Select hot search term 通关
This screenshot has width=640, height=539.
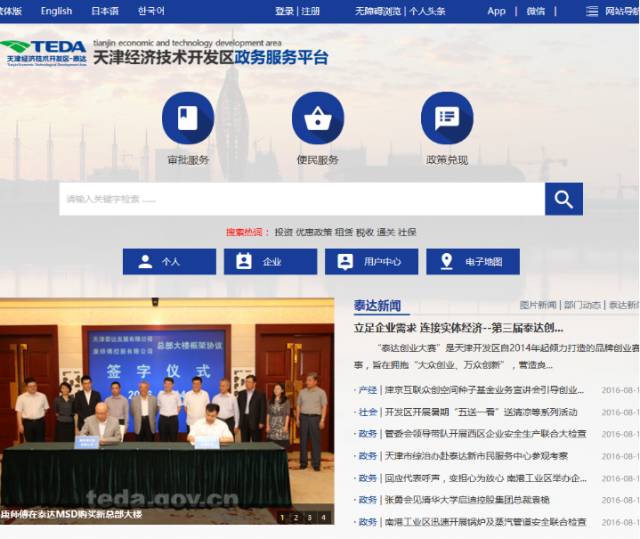point(386,232)
